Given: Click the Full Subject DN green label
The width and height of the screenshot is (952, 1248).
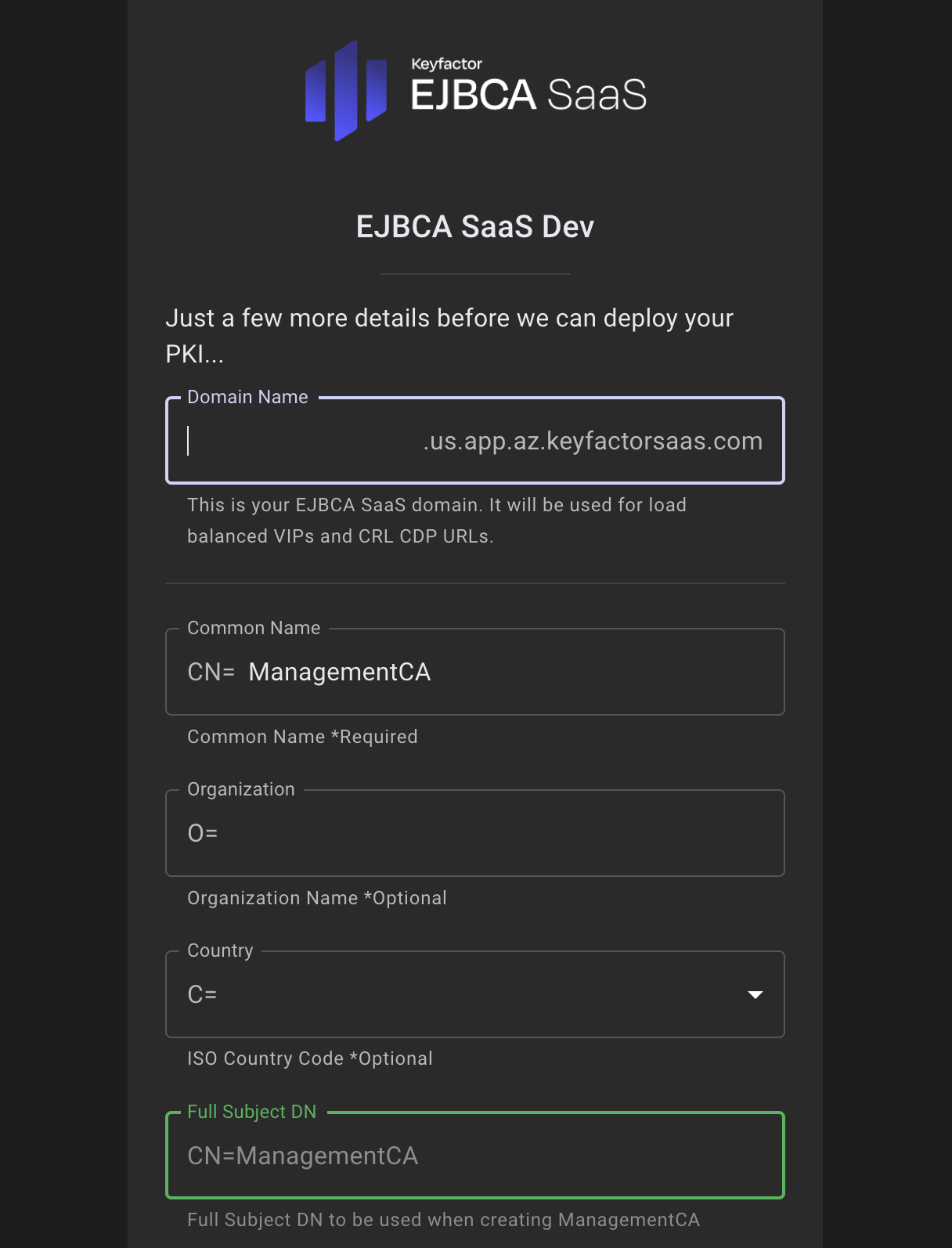Looking at the screenshot, I should [x=251, y=1112].
